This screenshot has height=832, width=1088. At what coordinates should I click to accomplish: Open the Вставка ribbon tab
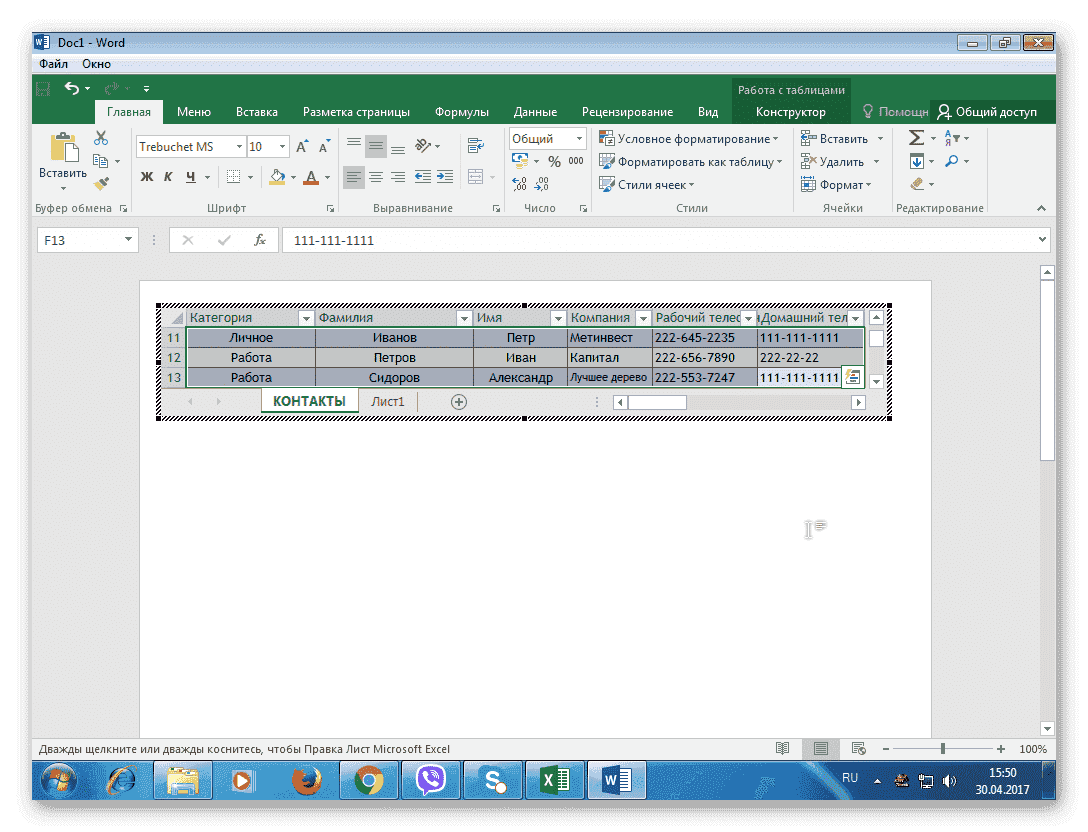[257, 112]
